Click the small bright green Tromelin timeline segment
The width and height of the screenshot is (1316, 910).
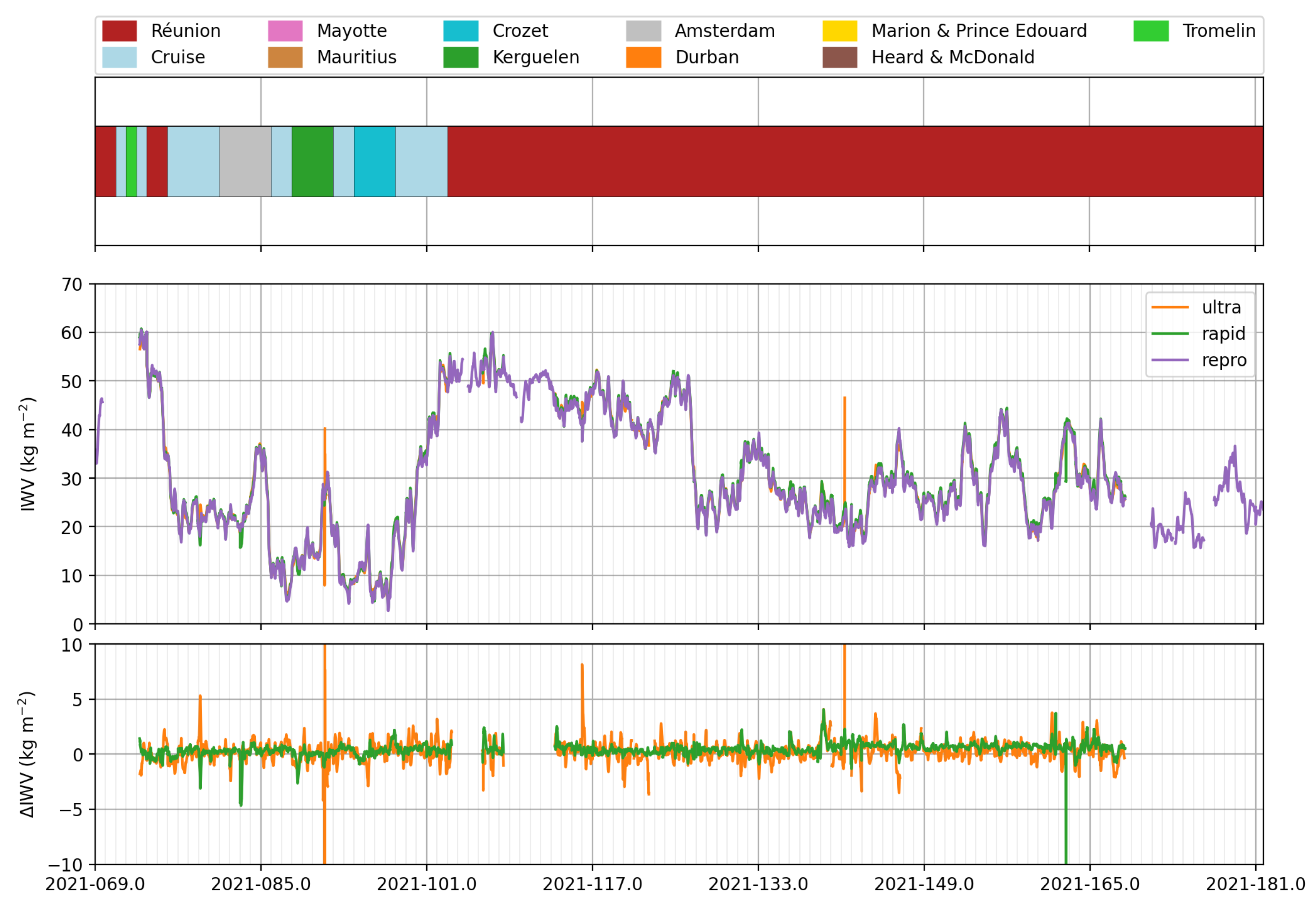(131, 161)
